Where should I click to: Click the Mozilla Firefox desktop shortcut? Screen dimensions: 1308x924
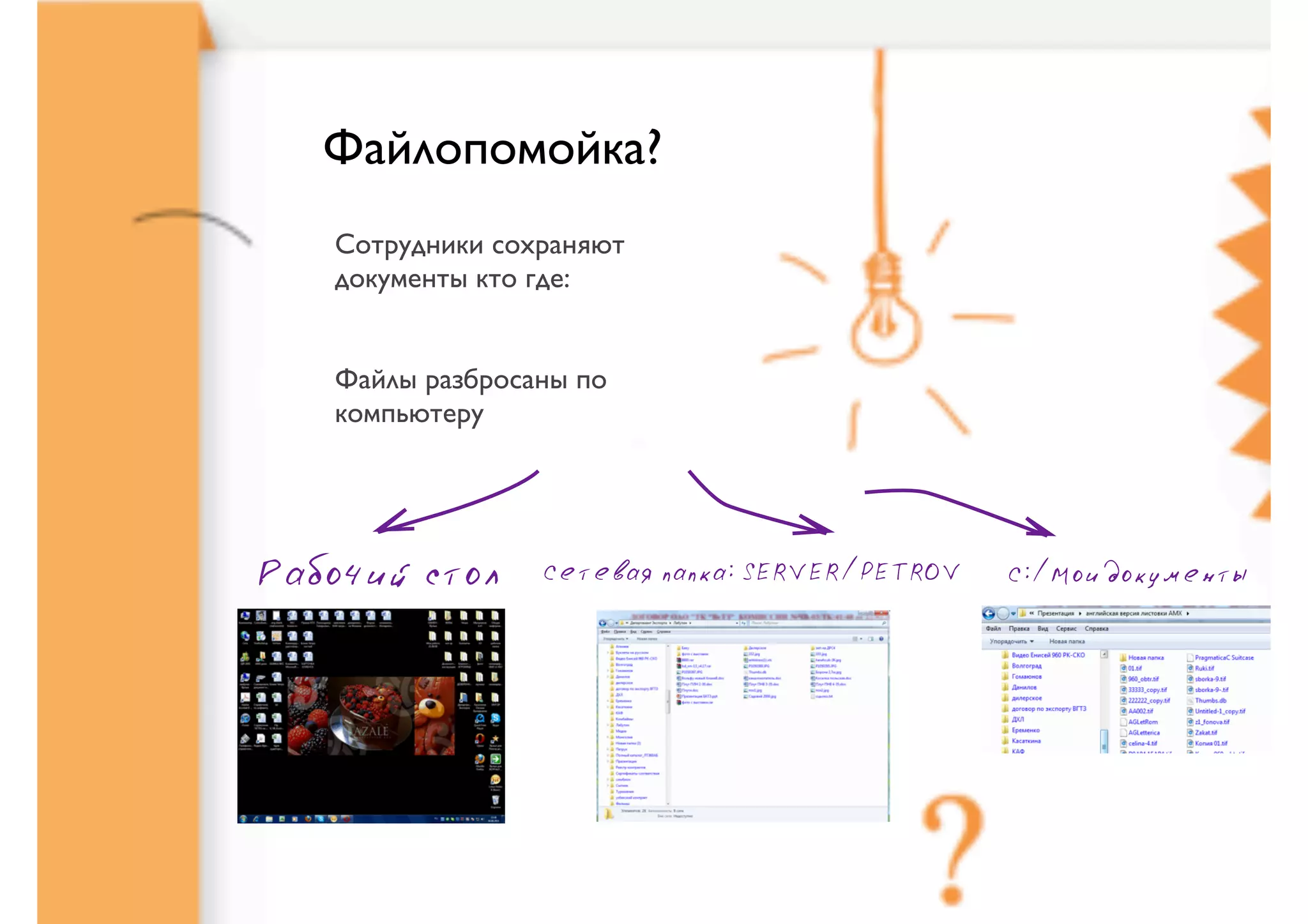480,759
